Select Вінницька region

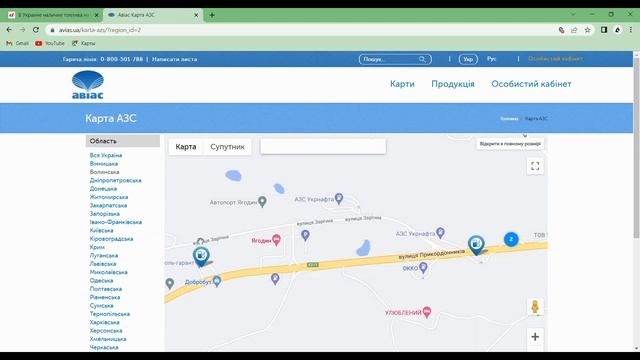104,164
